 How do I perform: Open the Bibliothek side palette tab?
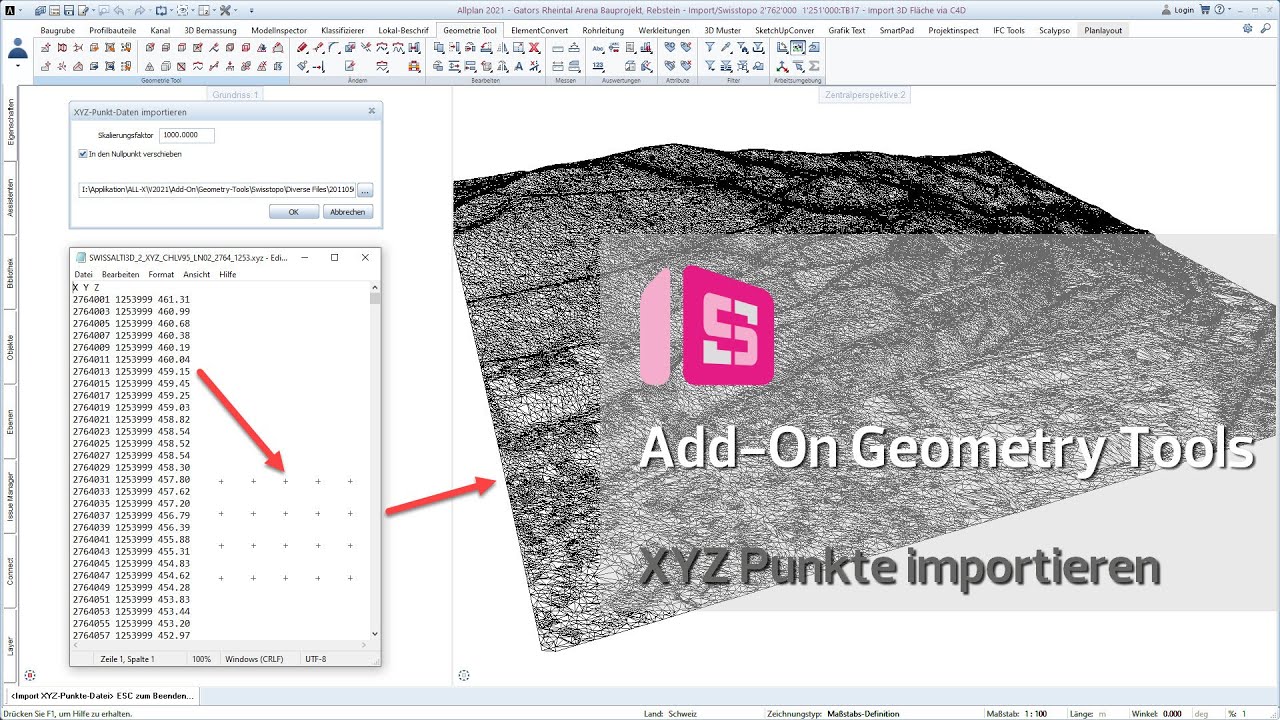[10, 274]
